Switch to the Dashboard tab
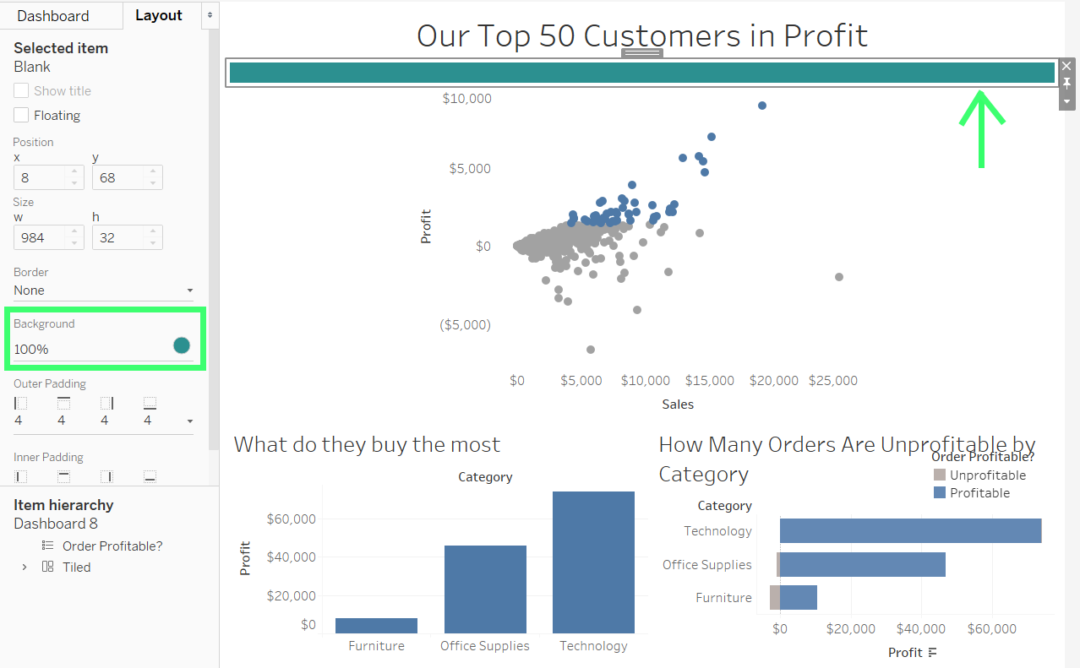The image size is (1080, 668). 55,15
